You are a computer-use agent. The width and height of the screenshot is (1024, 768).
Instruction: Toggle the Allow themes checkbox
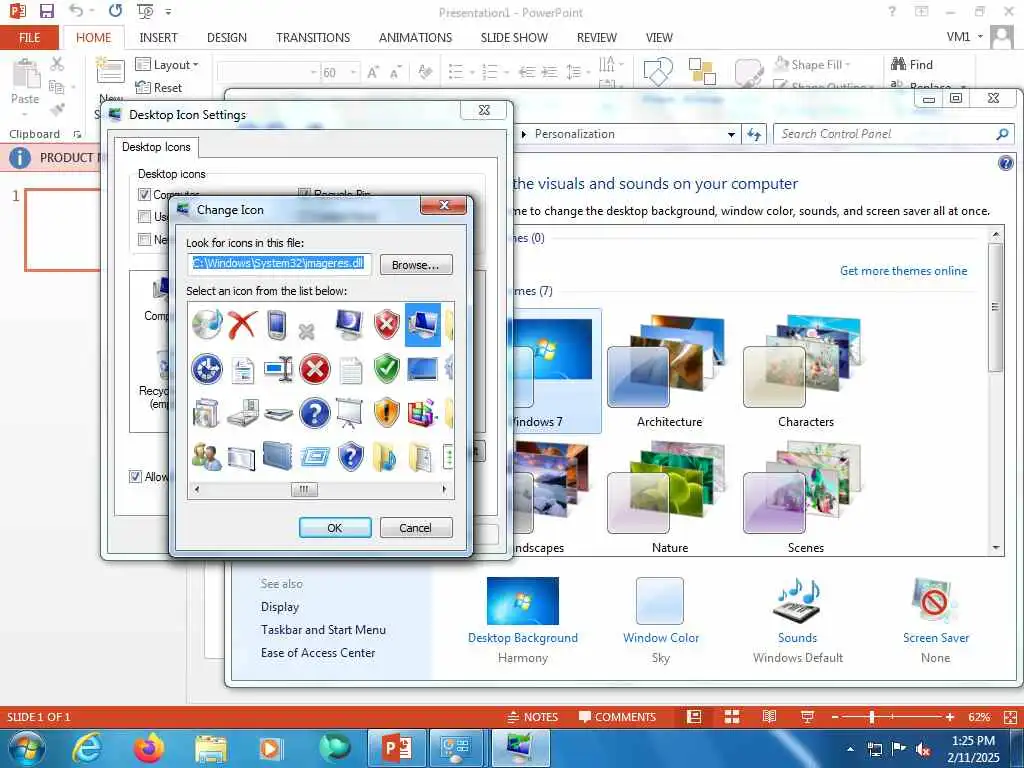pos(135,476)
